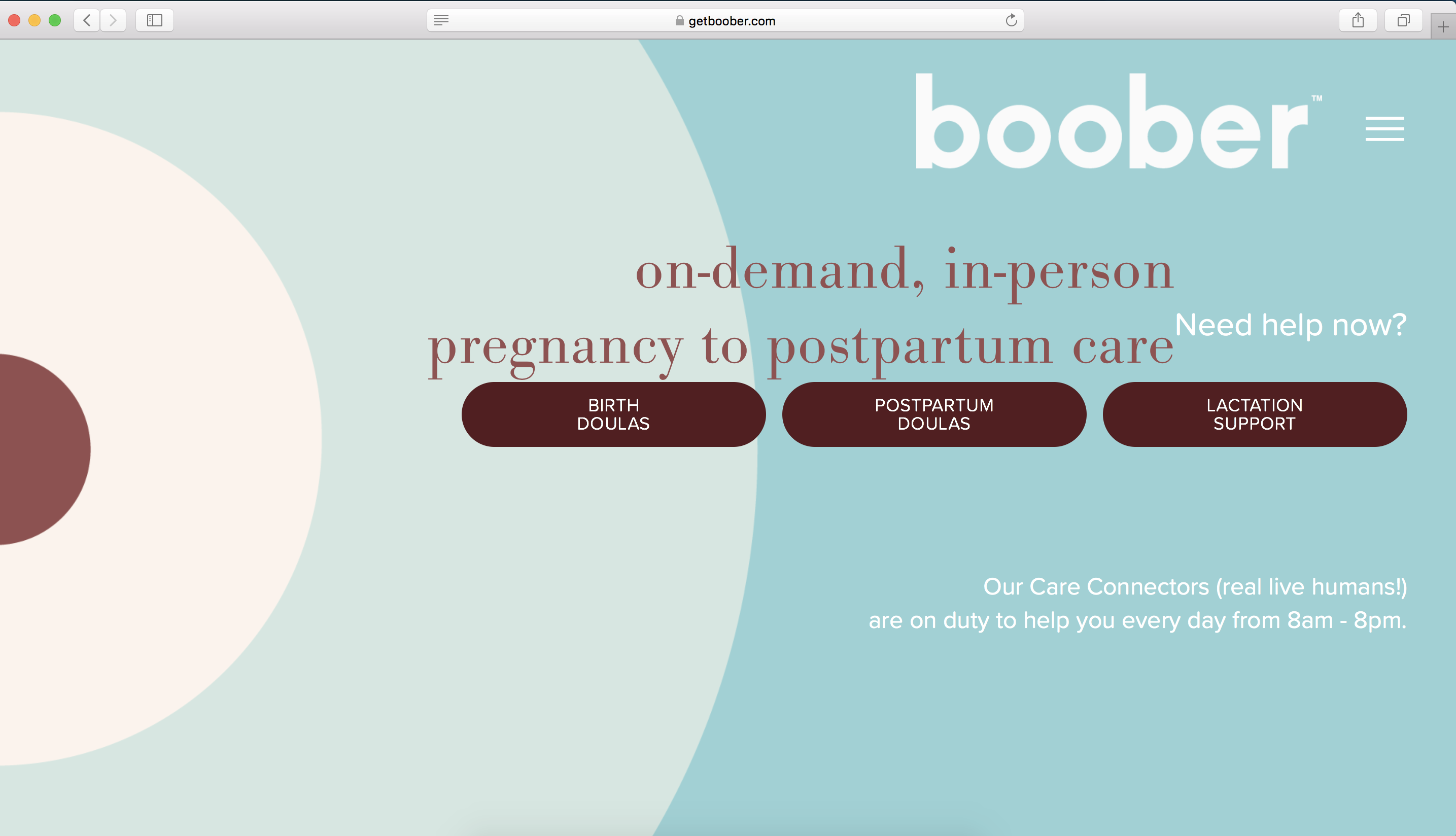Go forward to the next page
1456x836 pixels.
point(113,21)
